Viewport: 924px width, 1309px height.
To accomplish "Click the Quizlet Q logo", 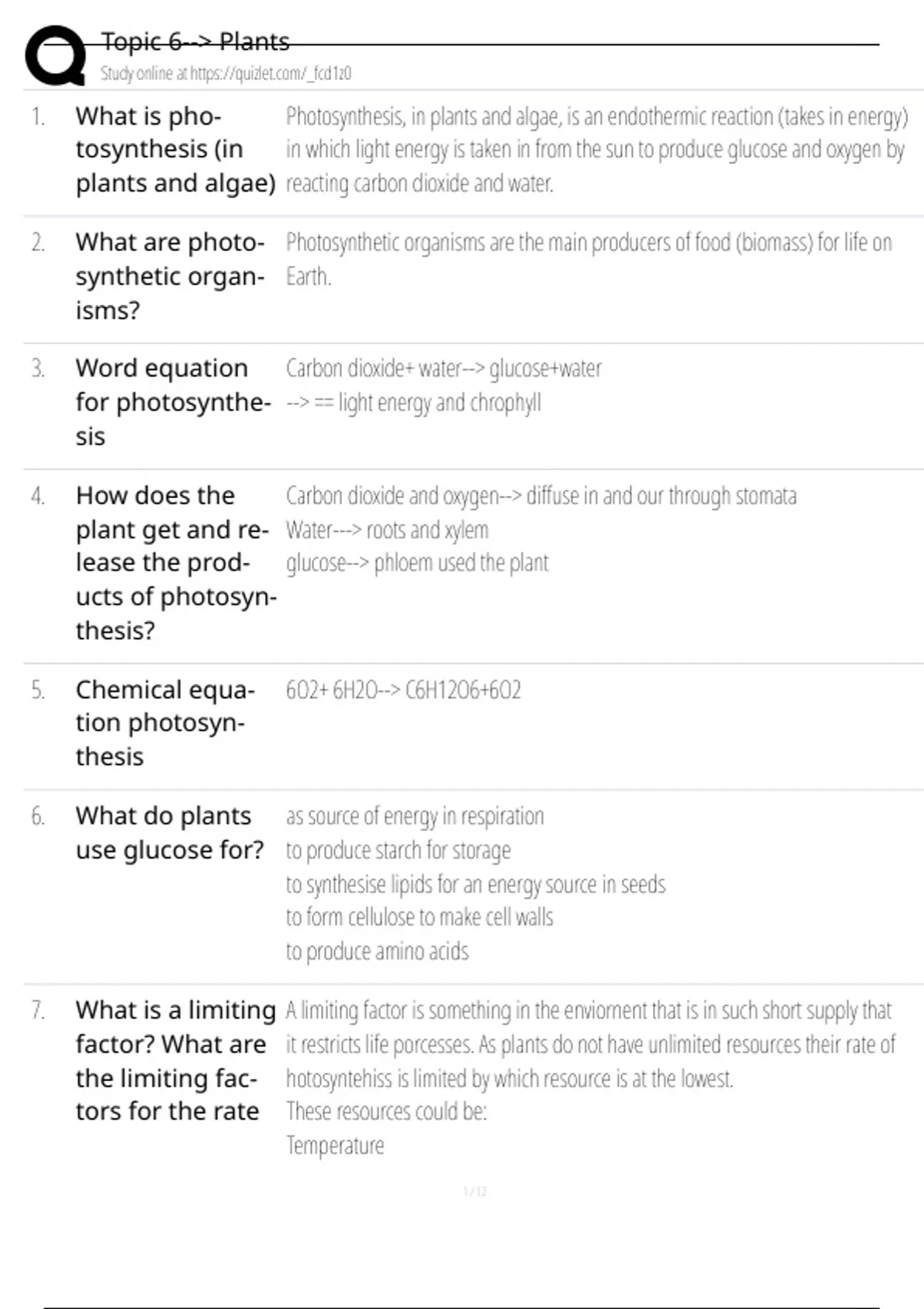I will (x=55, y=55).
